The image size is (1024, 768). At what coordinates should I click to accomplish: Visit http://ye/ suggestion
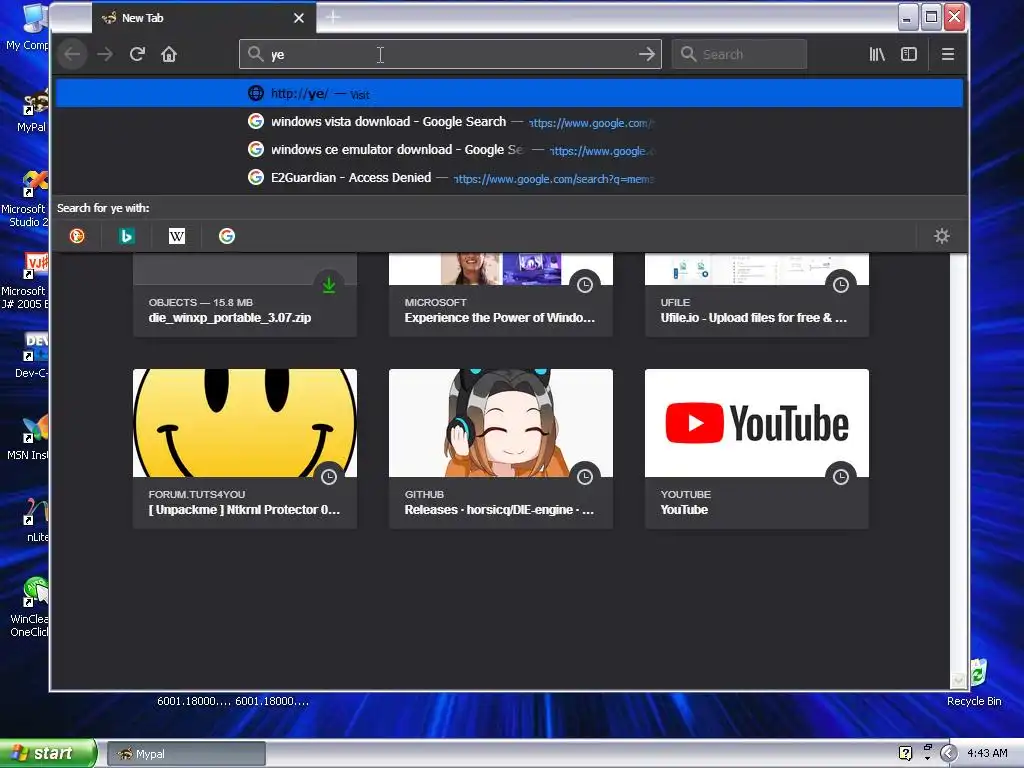point(509,94)
